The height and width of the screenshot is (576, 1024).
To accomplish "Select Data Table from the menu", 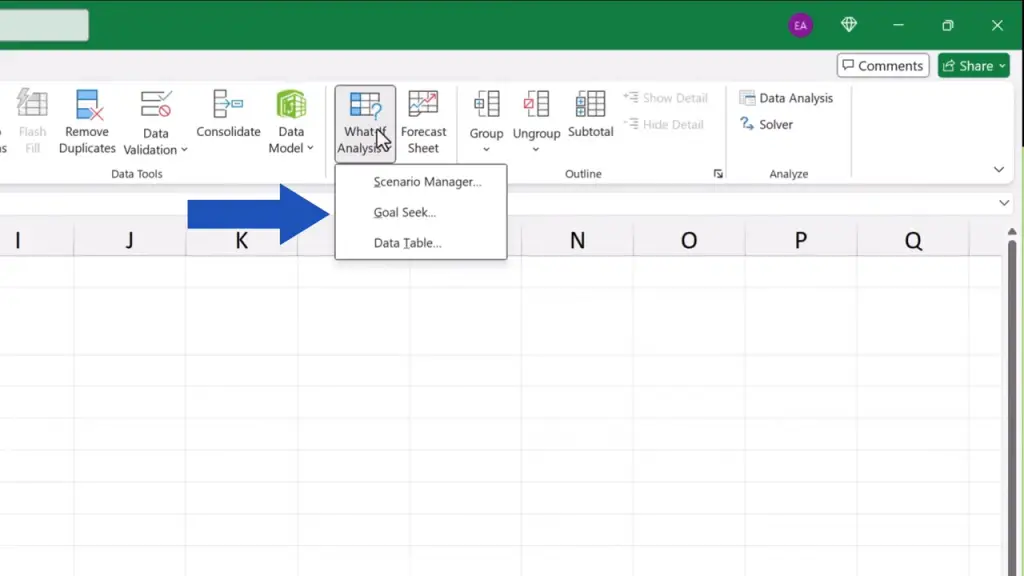I will pos(407,243).
